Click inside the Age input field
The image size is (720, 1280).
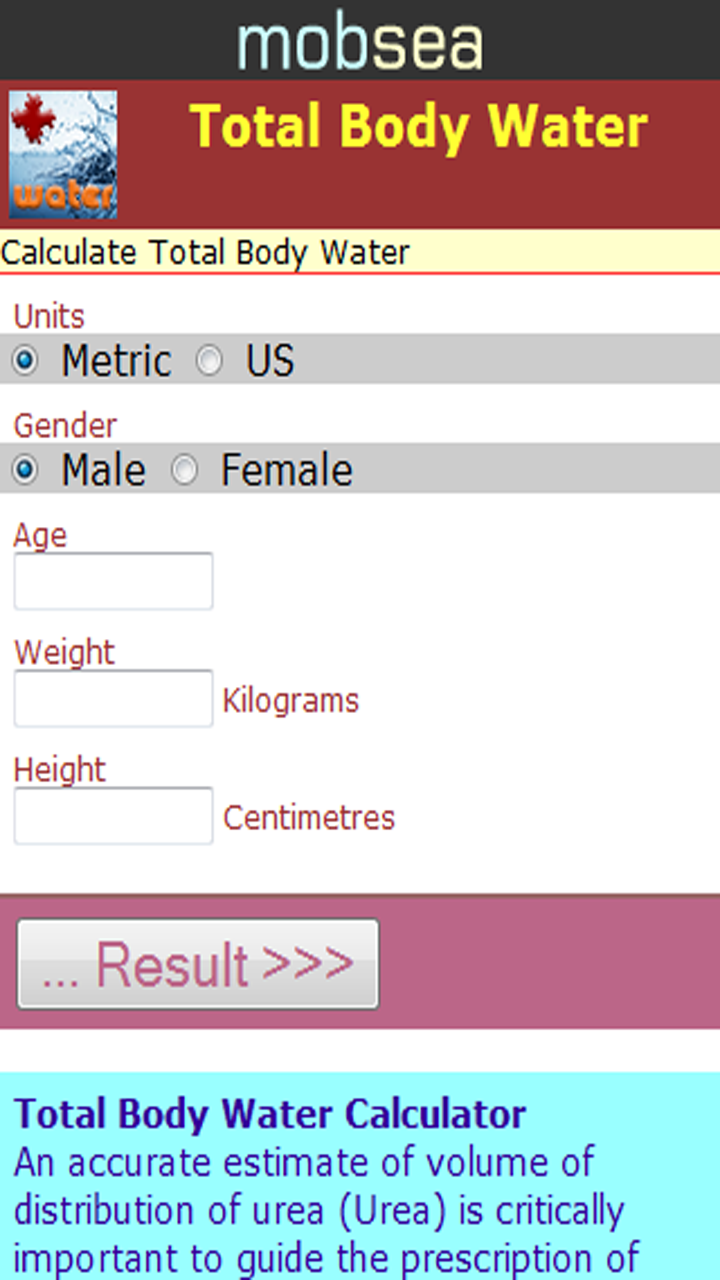(113, 581)
